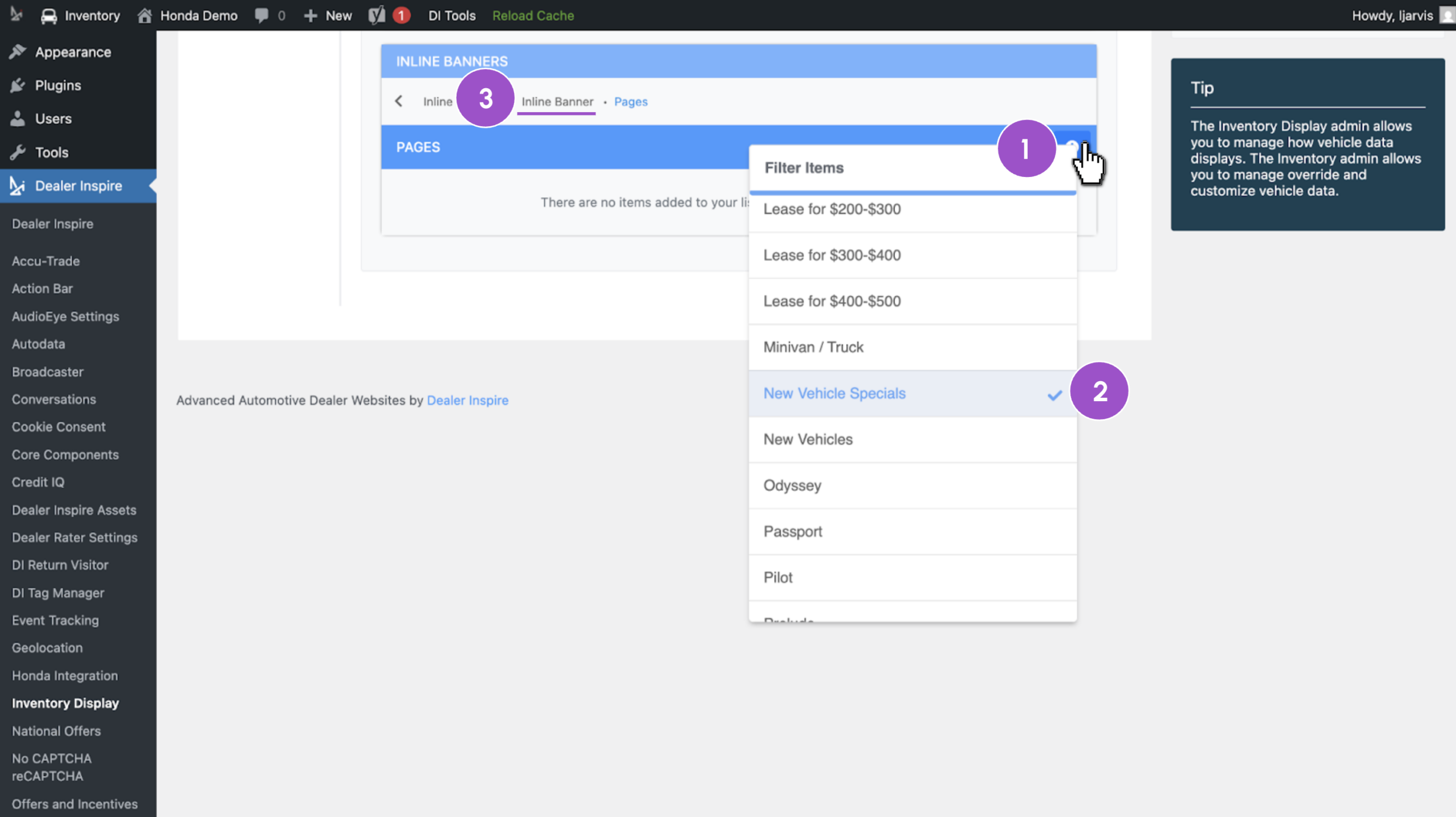Click the Users person icon
The image size is (1456, 817).
[18, 119]
